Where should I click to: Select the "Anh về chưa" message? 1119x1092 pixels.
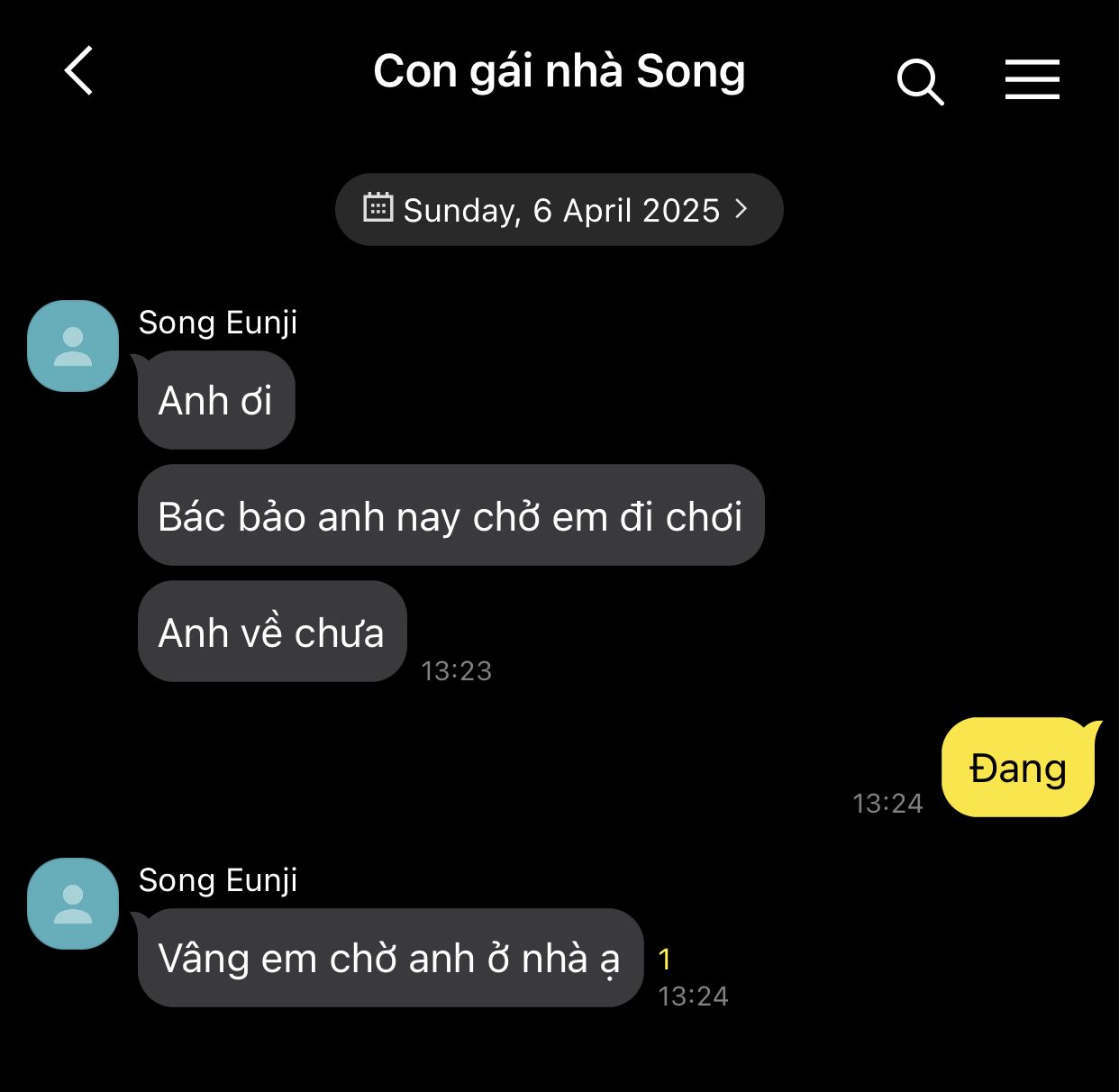[271, 632]
